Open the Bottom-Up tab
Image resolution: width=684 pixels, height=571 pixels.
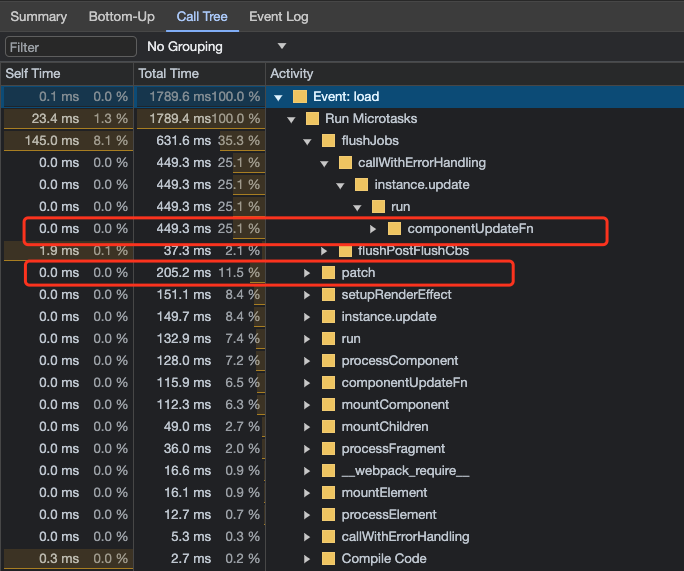[122, 17]
